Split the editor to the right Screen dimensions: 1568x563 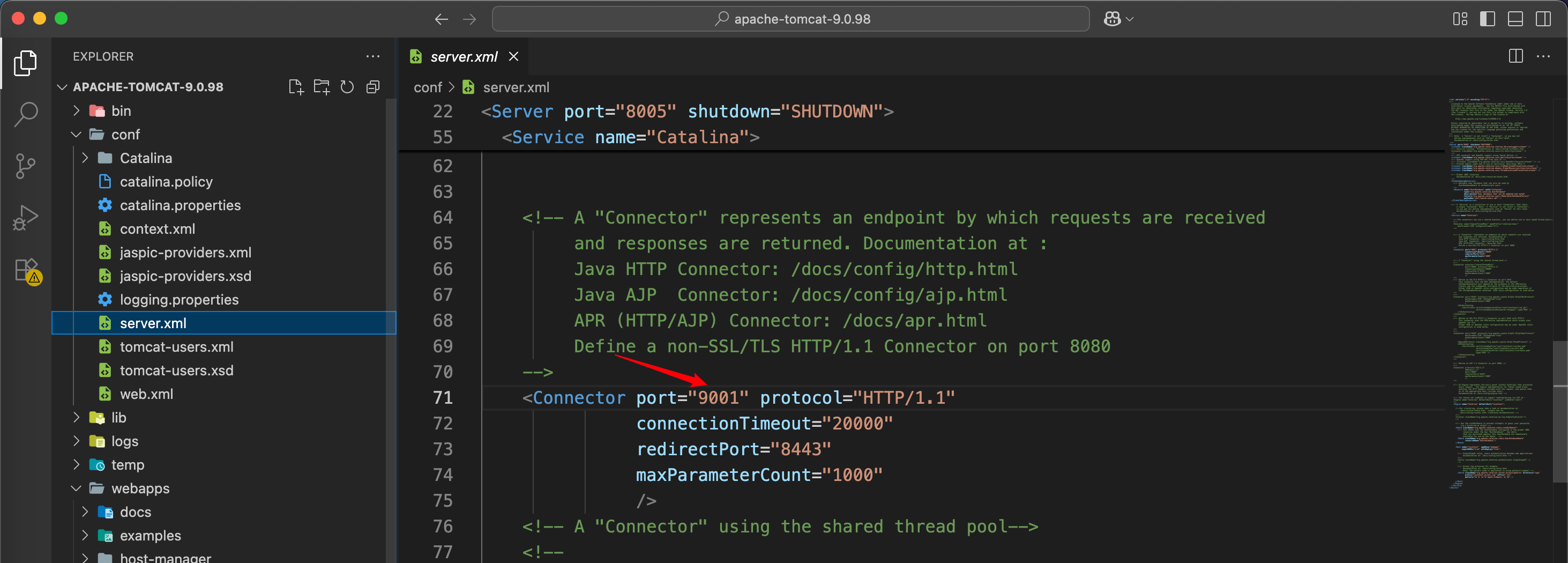(1515, 56)
